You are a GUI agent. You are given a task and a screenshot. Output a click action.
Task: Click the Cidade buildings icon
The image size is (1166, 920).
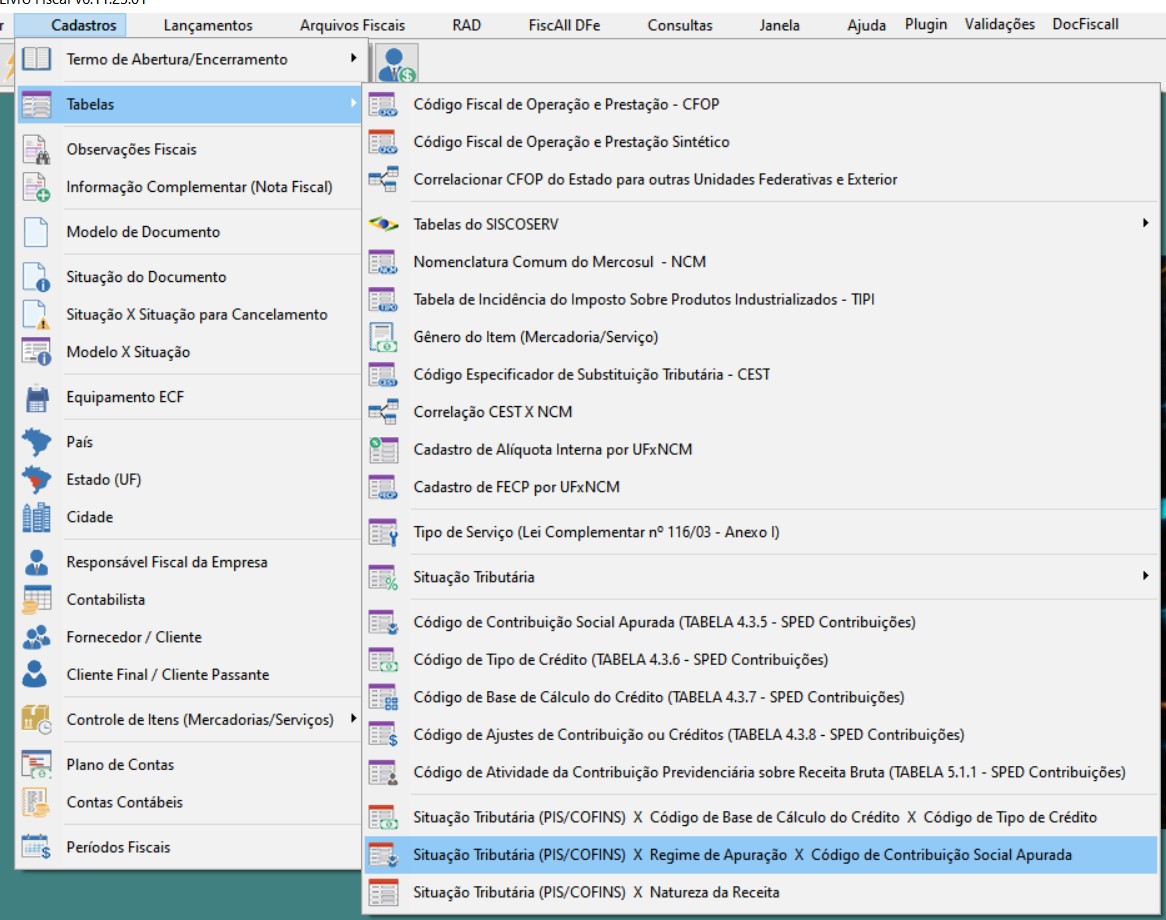36,517
